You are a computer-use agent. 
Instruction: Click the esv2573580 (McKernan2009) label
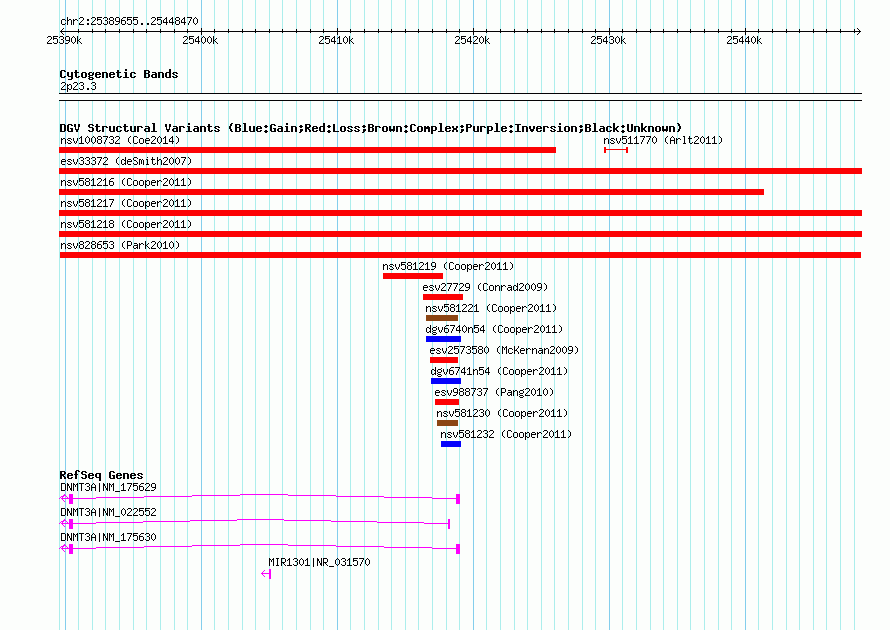504,350
